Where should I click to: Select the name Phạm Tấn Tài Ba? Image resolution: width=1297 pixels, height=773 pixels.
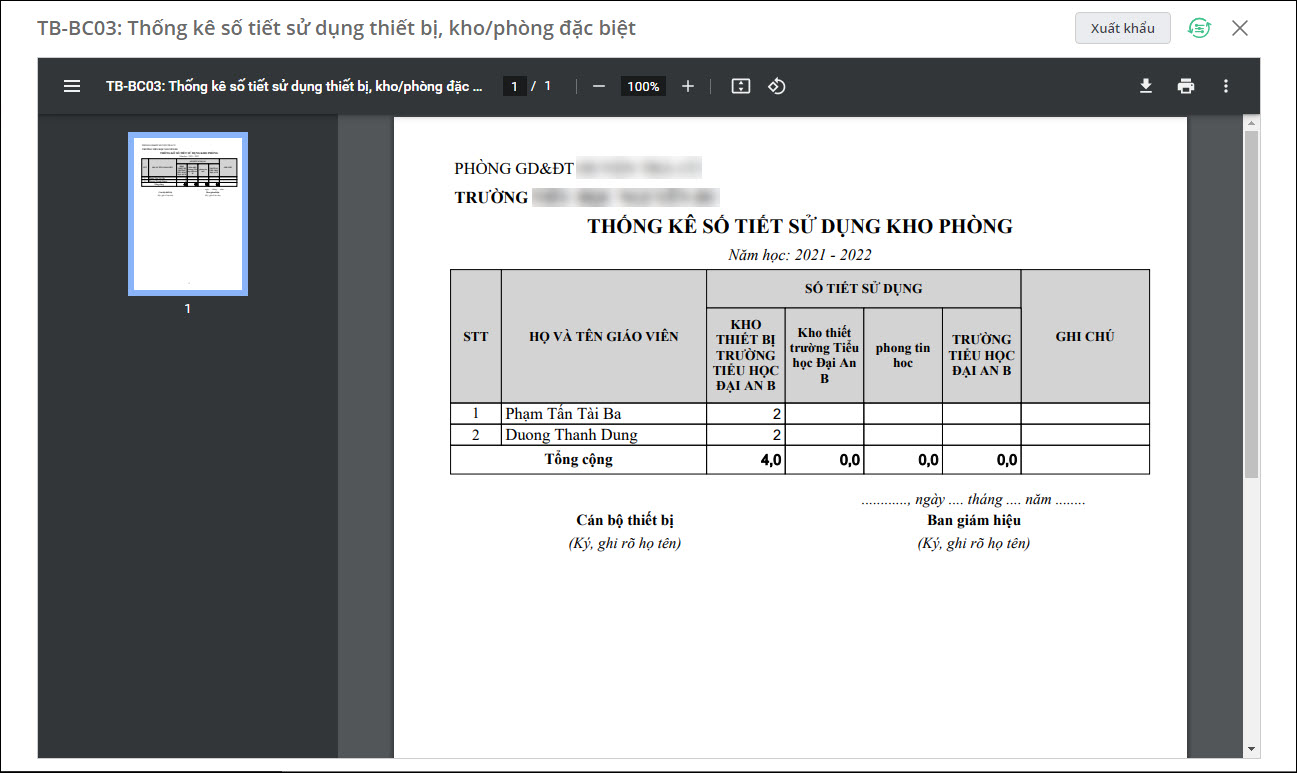563,414
